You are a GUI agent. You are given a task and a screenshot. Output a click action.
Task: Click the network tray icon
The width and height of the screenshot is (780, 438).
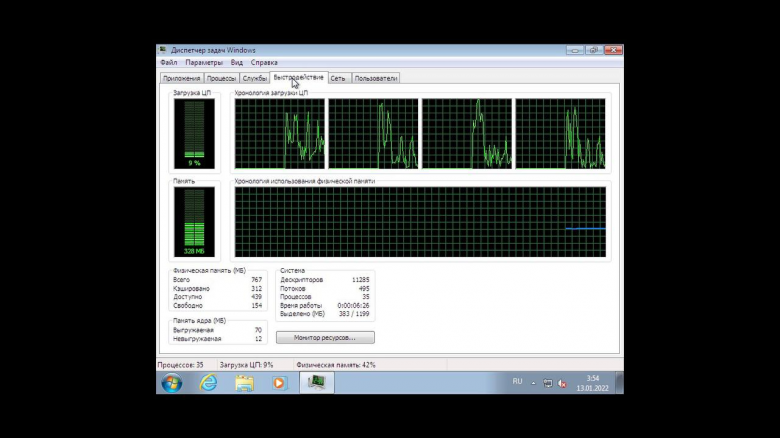tap(548, 383)
